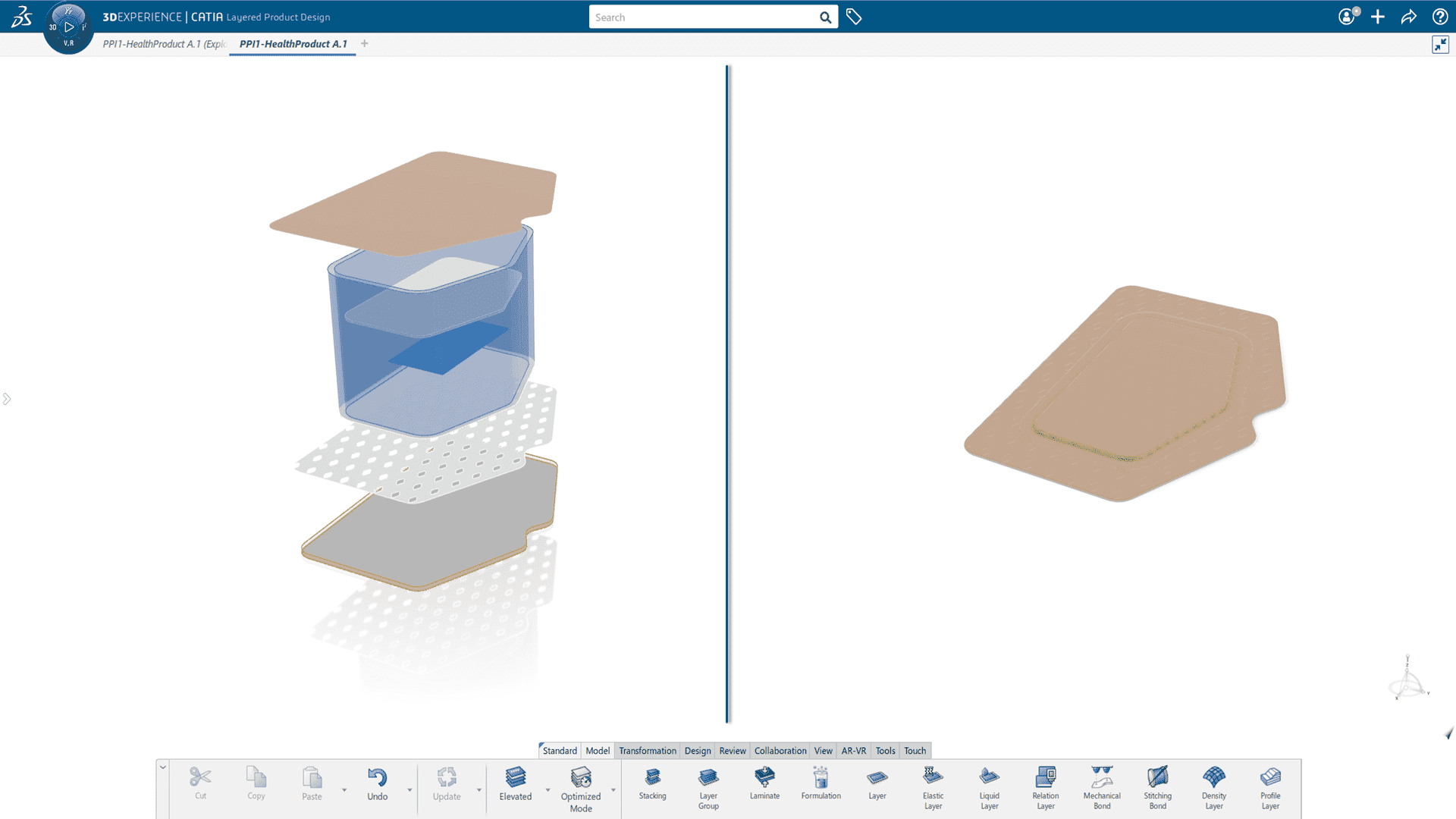Select the Elastic Layer tool
Screen dimensions: 1456x819
(x=933, y=789)
